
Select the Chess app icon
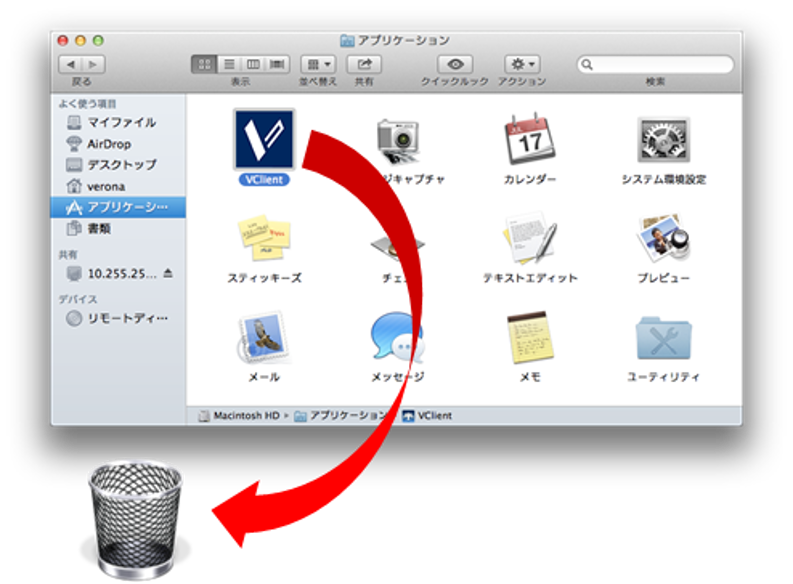tap(397, 245)
